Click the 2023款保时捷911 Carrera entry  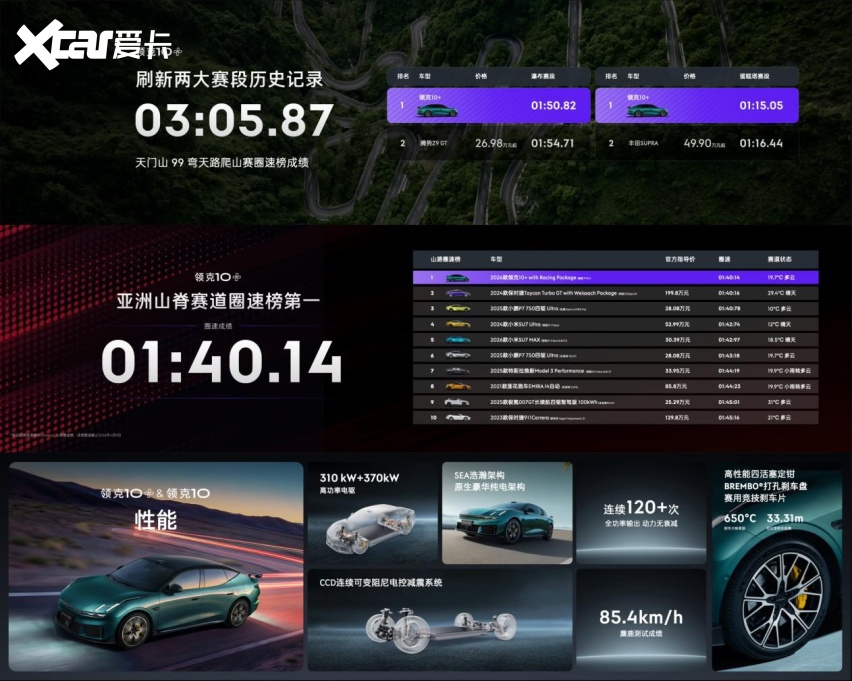[x=538, y=418]
